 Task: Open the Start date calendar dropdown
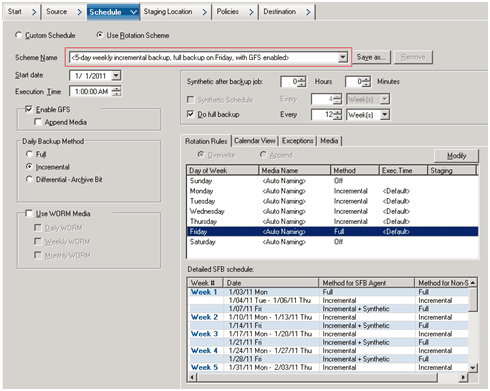[116, 76]
